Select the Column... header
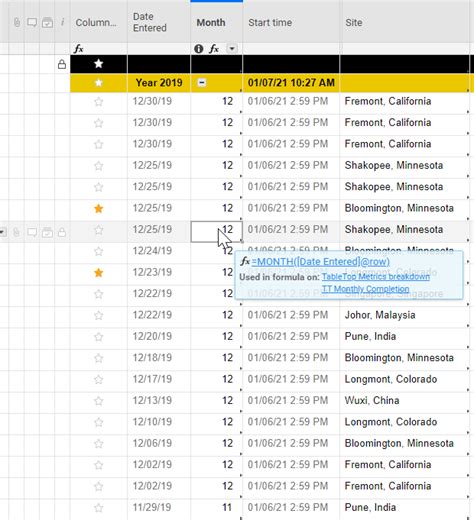 coord(99,22)
